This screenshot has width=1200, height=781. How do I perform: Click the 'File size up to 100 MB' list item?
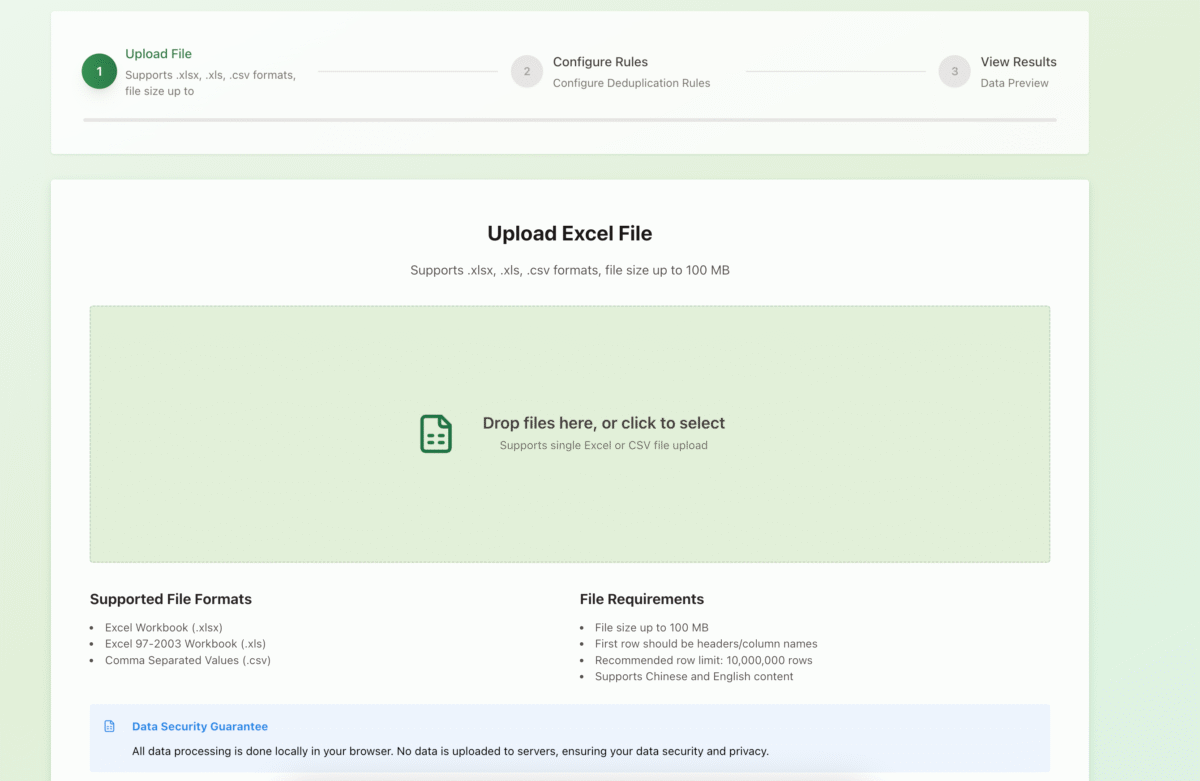pyautogui.click(x=652, y=628)
